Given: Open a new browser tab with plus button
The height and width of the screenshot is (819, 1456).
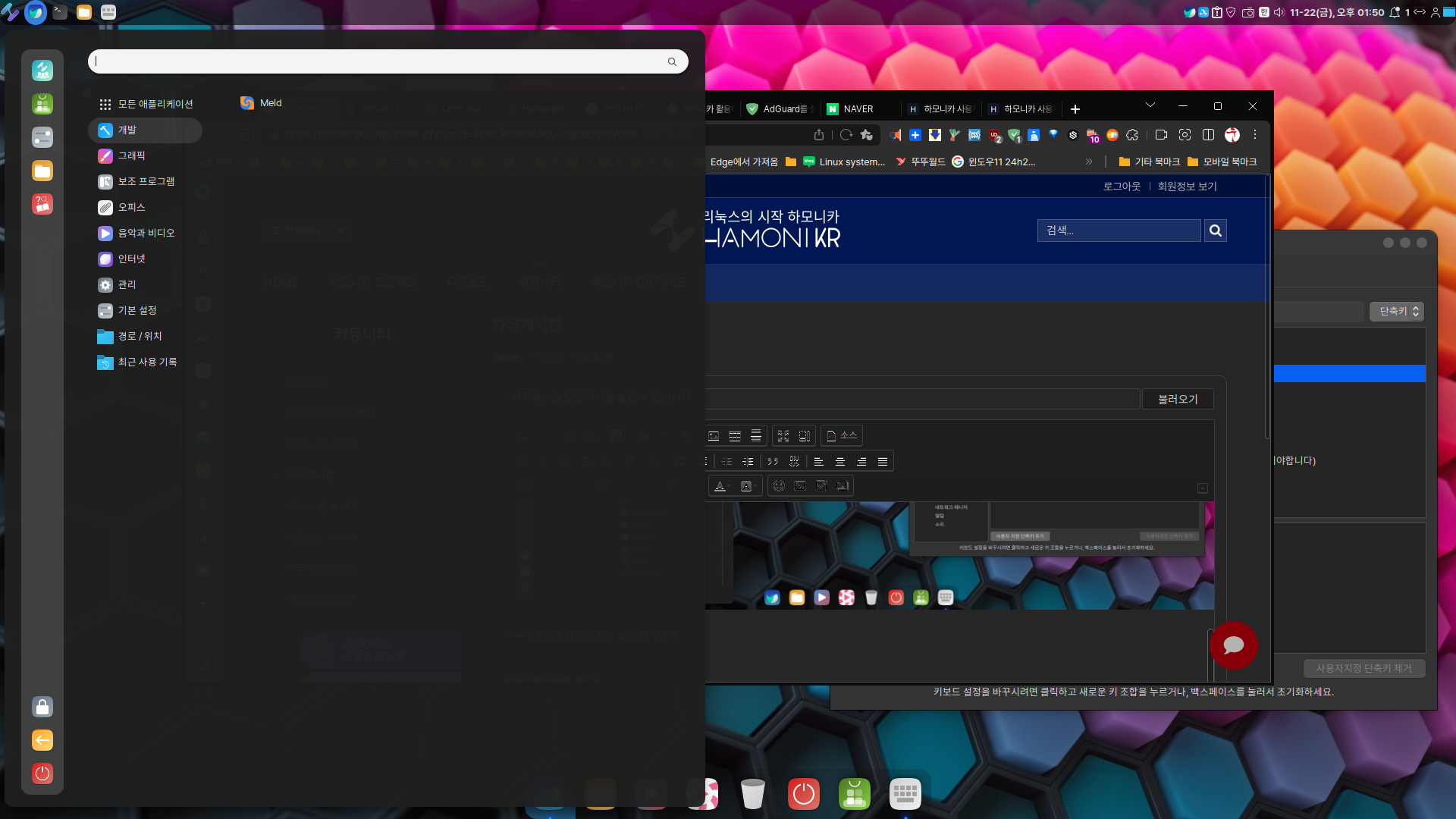Looking at the screenshot, I should click(1075, 109).
